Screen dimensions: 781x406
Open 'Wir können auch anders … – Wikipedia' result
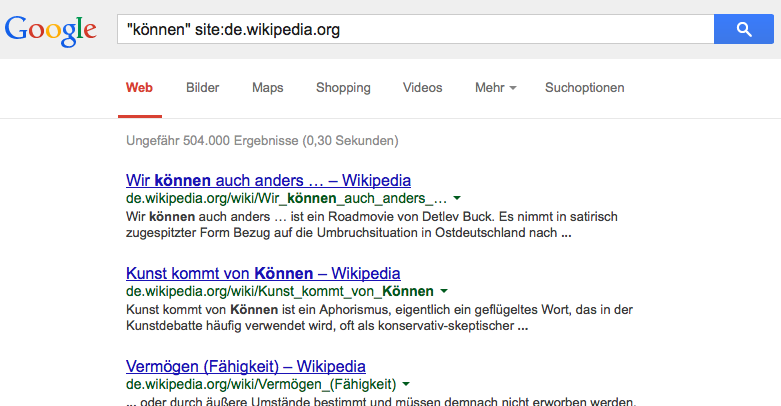[268, 180]
